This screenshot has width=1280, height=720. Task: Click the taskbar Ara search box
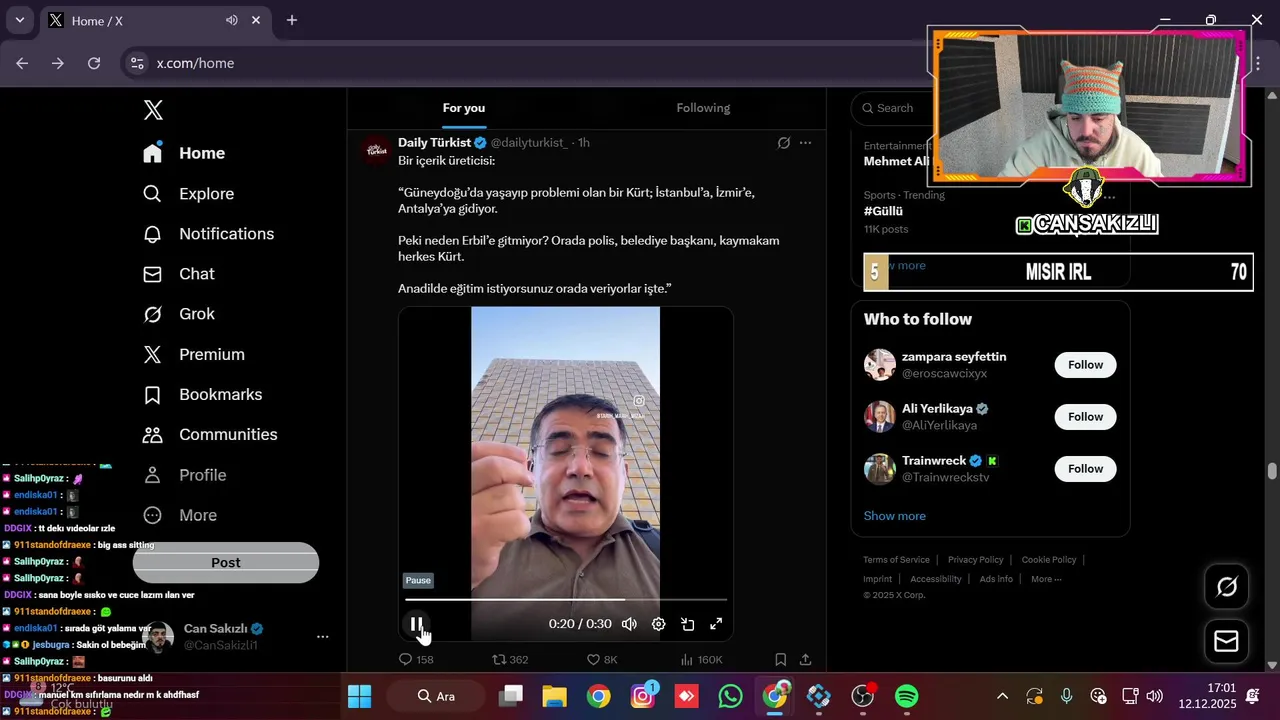click(435, 696)
